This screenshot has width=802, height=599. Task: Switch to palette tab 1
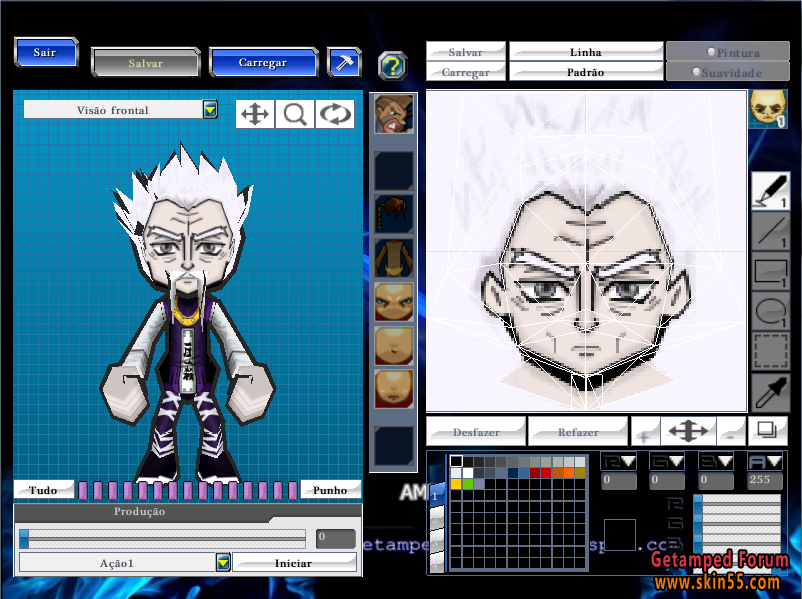coord(436,495)
